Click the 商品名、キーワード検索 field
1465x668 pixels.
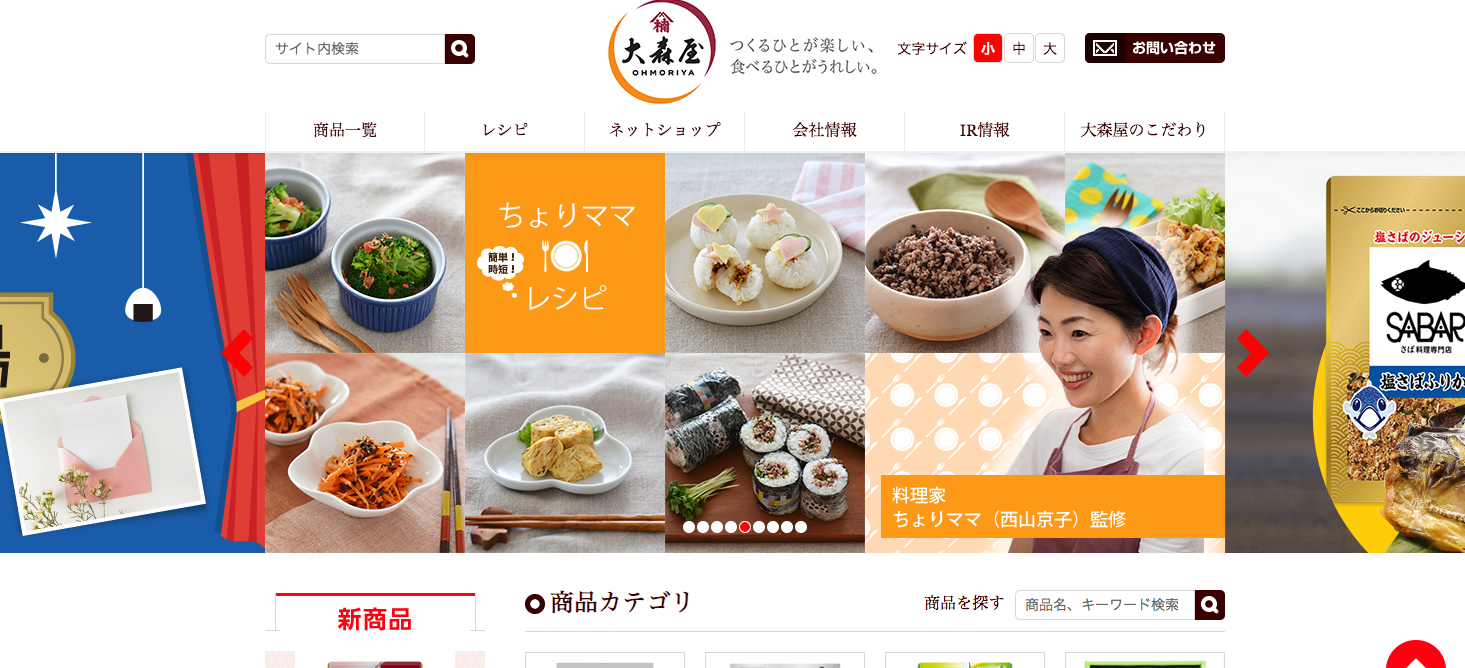[1105, 605]
